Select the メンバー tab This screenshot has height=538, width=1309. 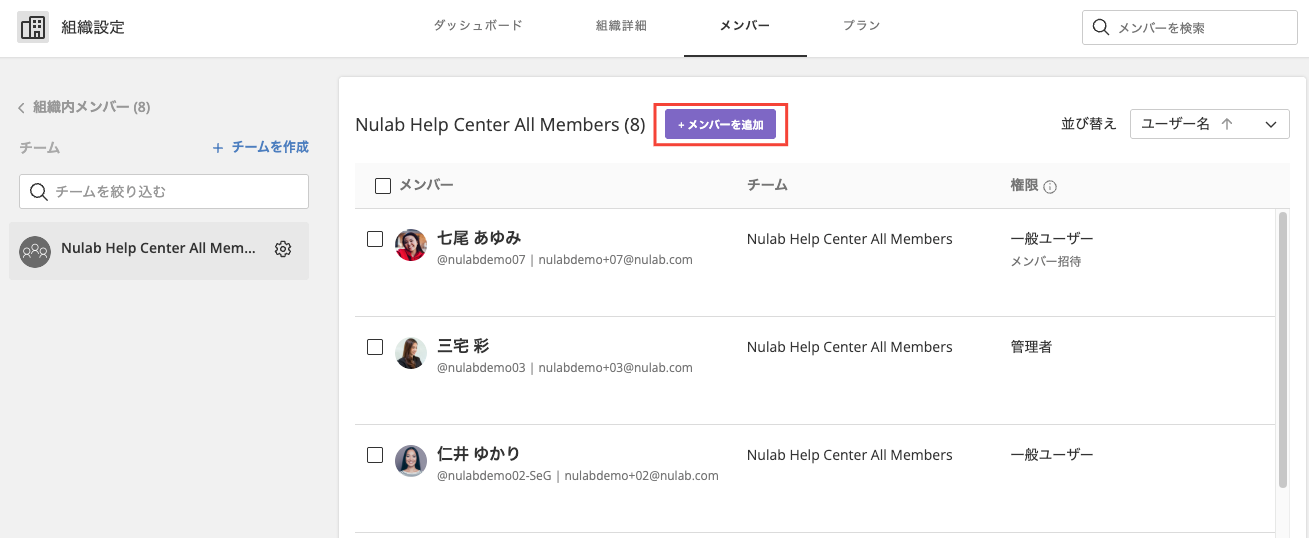tap(745, 26)
